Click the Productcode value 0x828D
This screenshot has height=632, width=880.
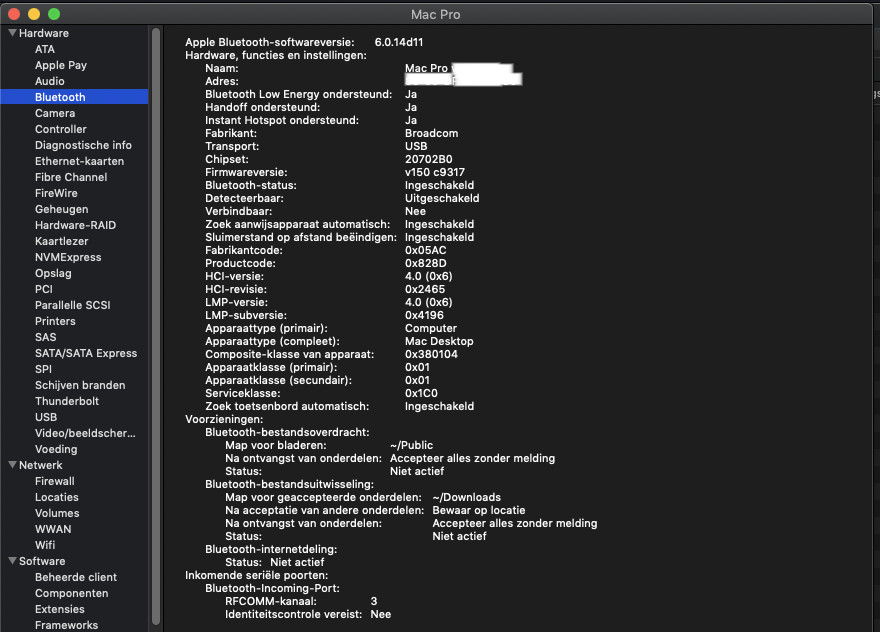point(426,263)
